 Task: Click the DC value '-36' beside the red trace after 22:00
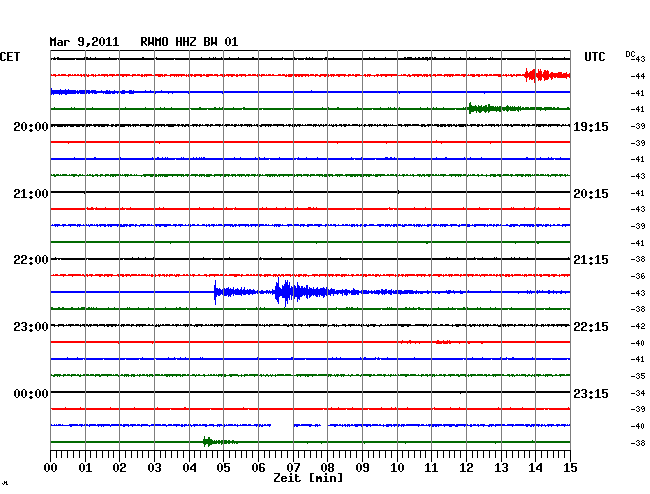(638, 276)
